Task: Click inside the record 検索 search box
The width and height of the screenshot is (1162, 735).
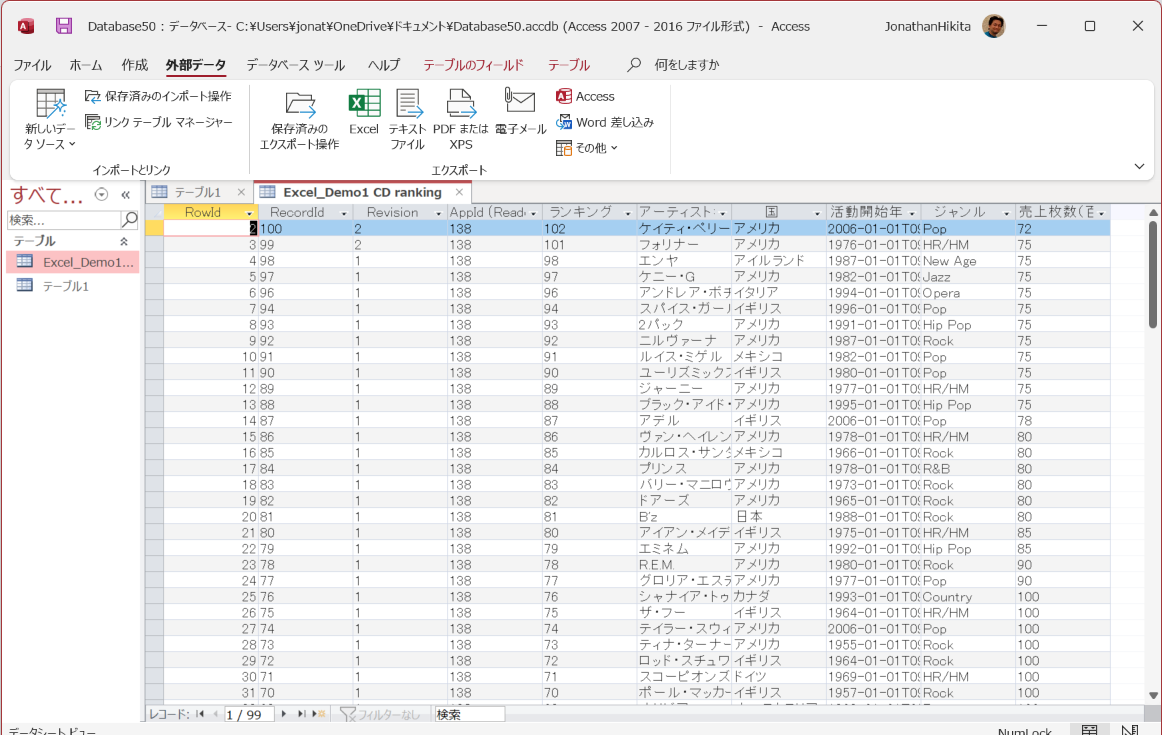Action: coord(468,713)
